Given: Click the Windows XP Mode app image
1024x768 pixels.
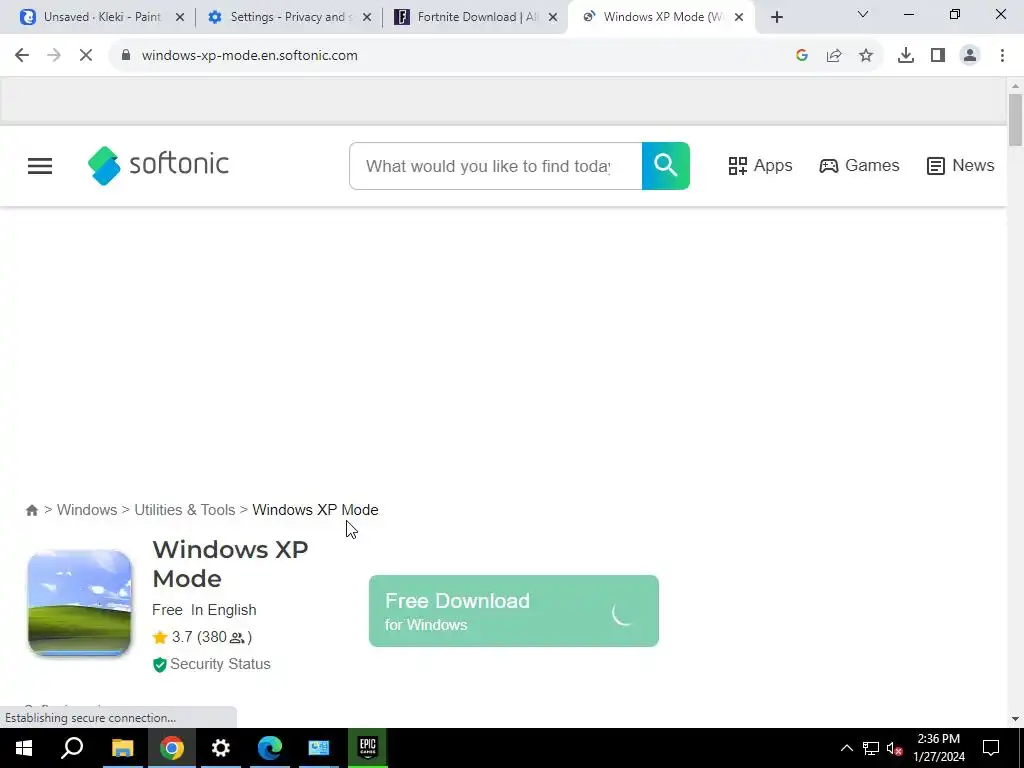Looking at the screenshot, I should (x=80, y=603).
